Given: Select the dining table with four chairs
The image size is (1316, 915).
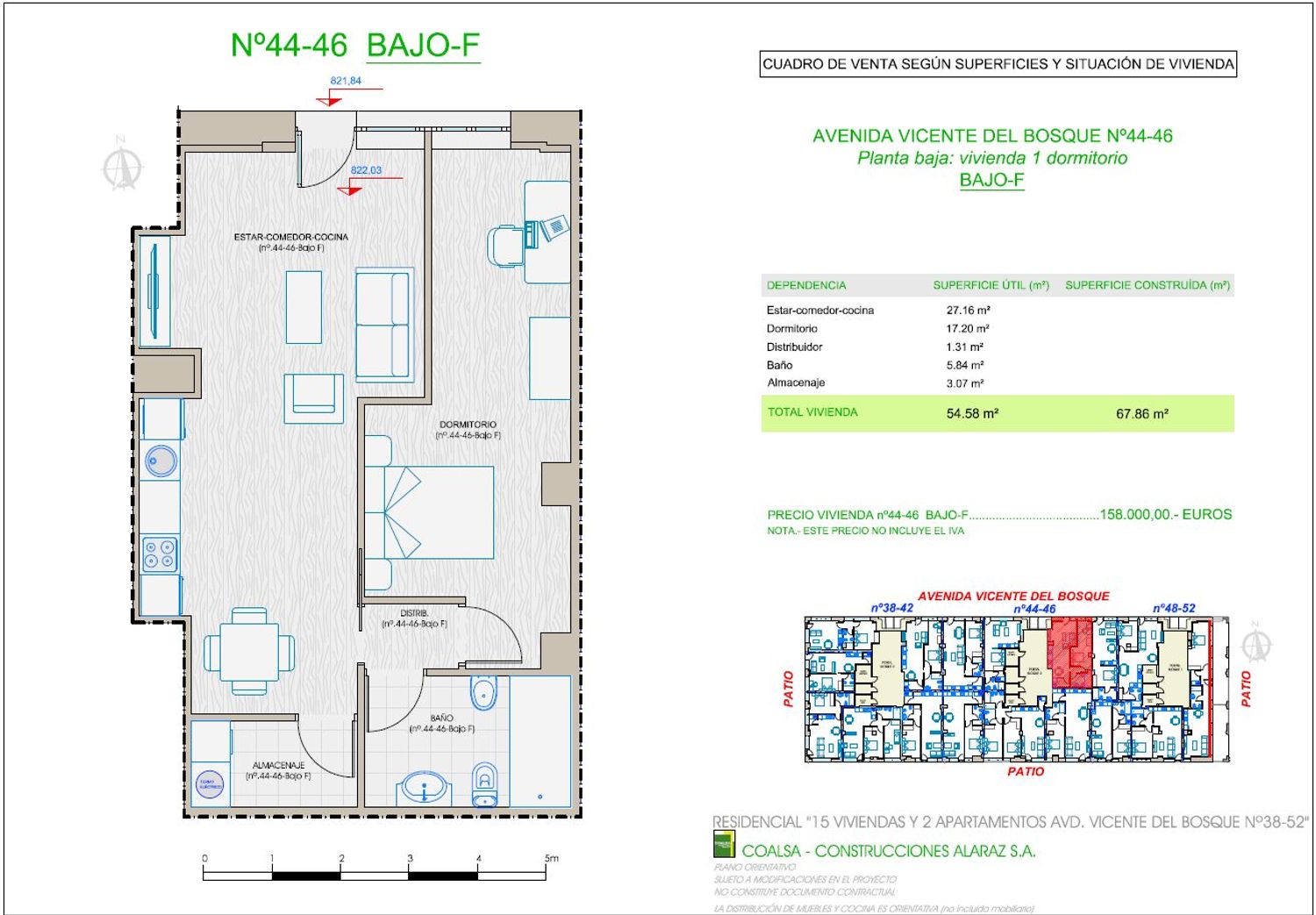Looking at the screenshot, I should [x=249, y=651].
